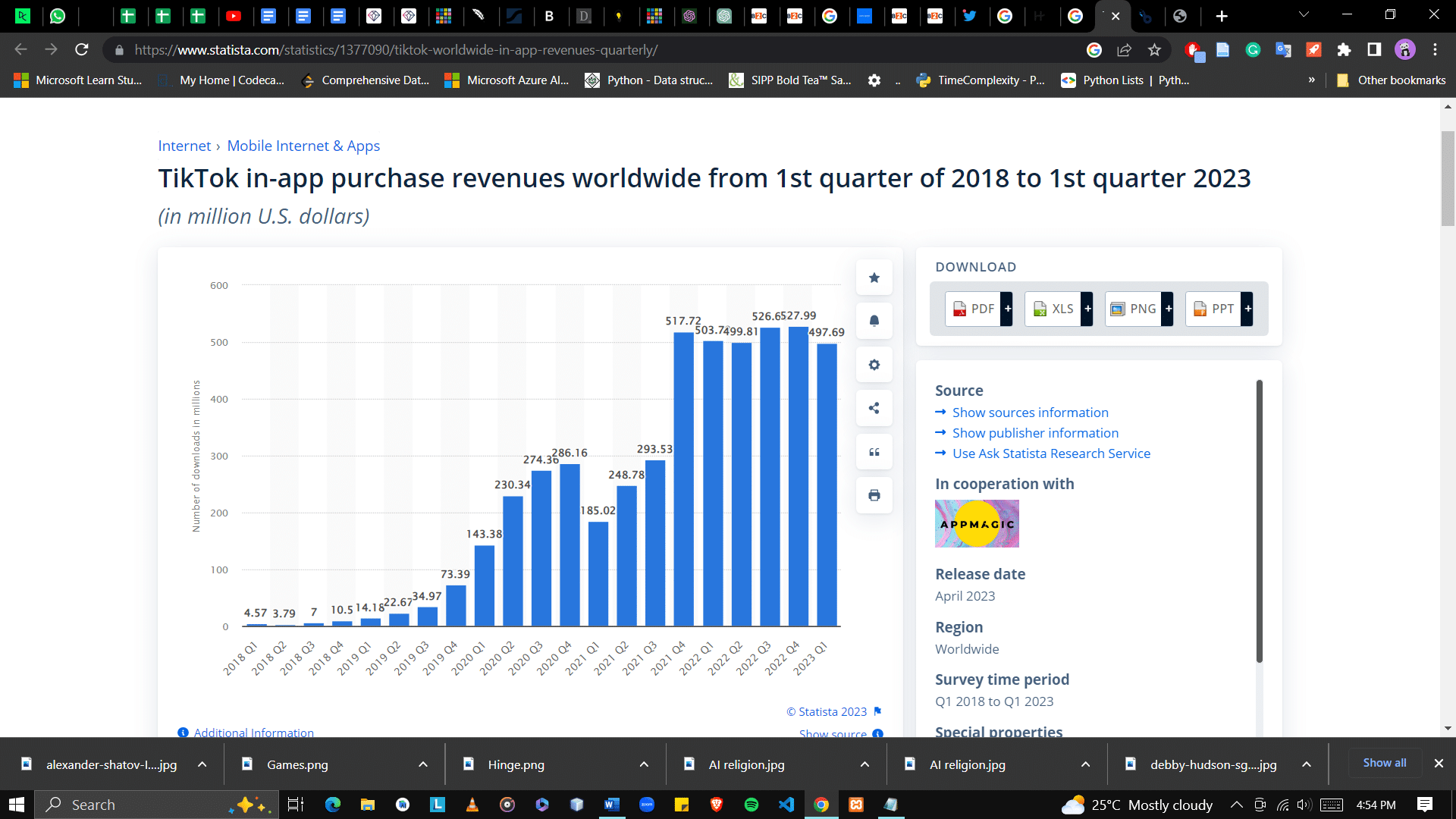Click the quotation citation icon
The height and width of the screenshot is (819, 1456).
click(x=874, y=452)
